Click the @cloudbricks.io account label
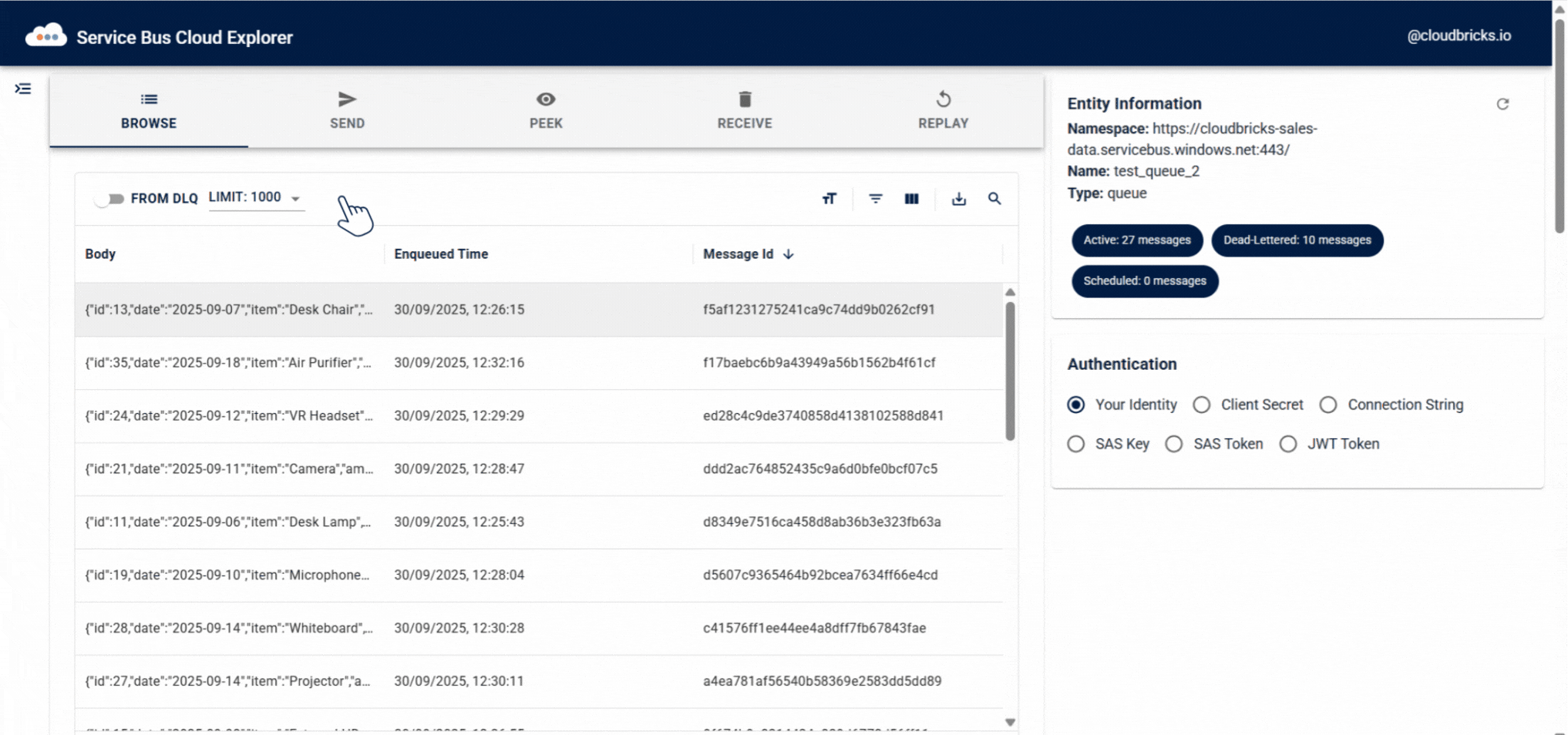 click(x=1459, y=35)
